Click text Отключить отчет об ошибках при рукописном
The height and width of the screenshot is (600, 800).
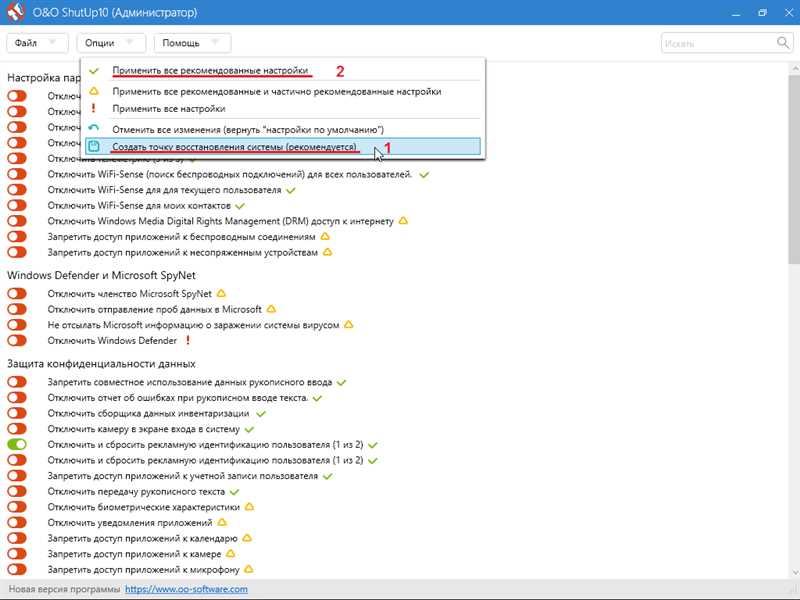[x=178, y=397]
